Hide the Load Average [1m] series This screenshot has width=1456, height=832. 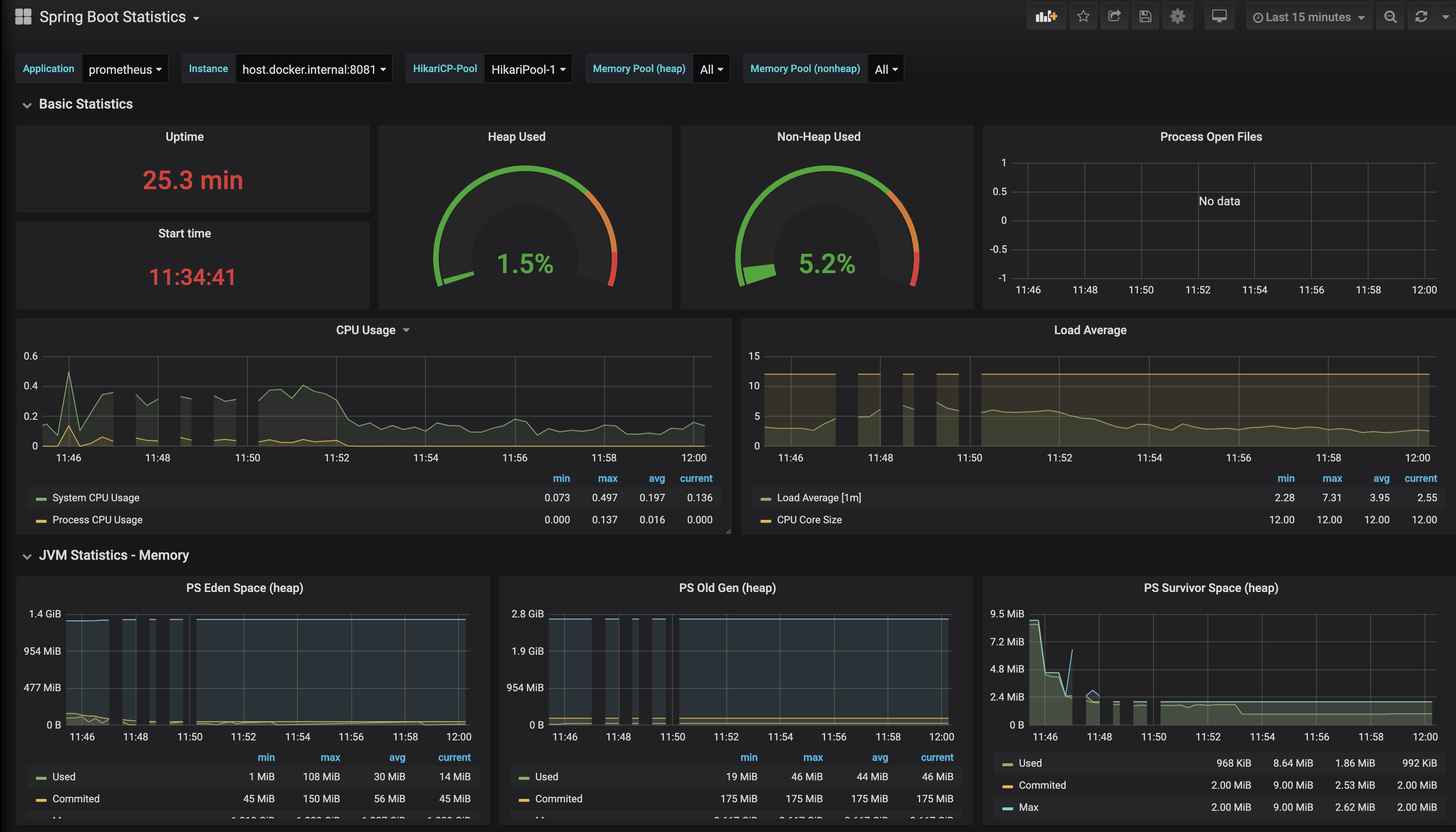point(819,498)
